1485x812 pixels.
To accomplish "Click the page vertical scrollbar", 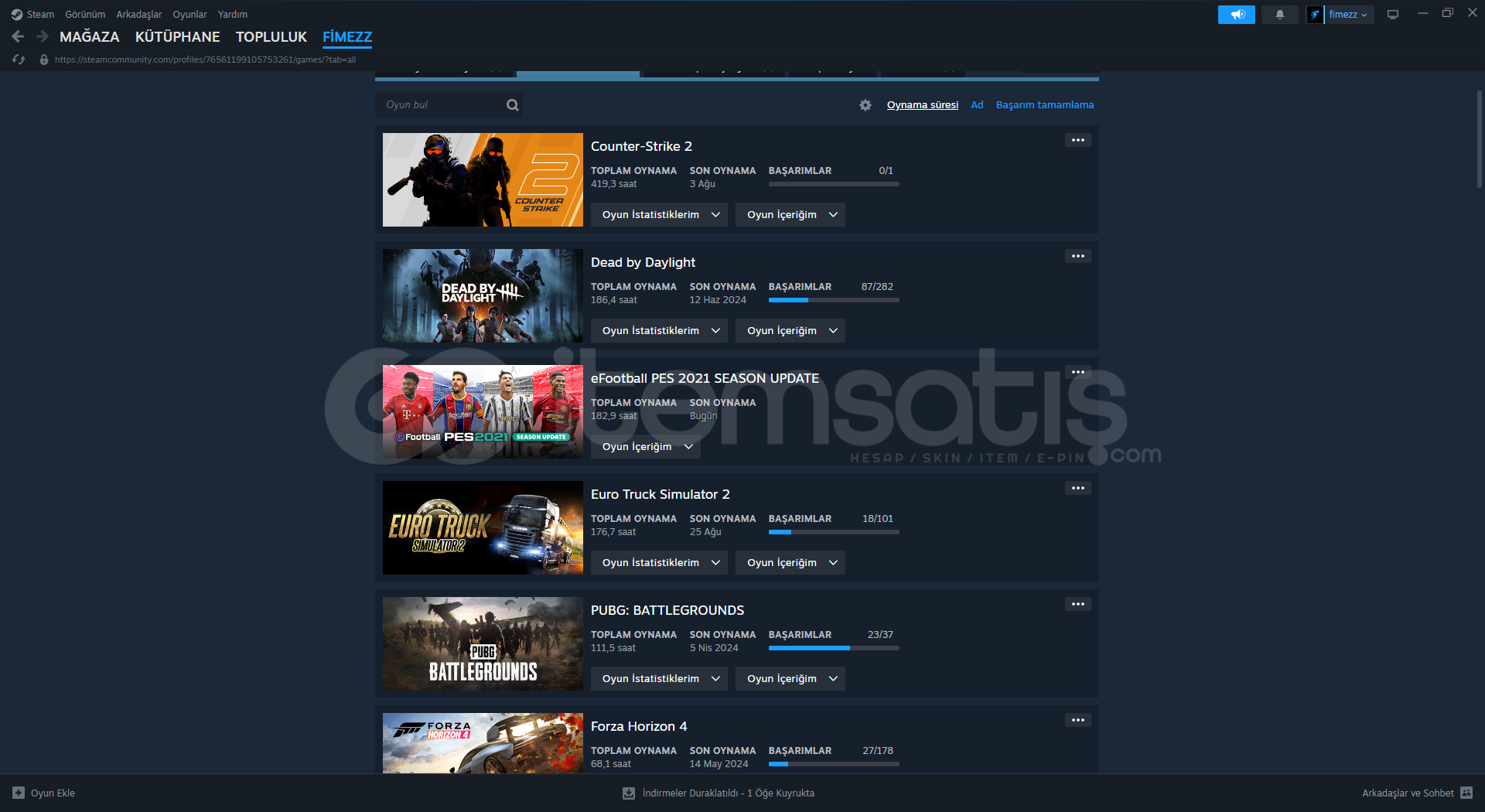I will point(1479,139).
